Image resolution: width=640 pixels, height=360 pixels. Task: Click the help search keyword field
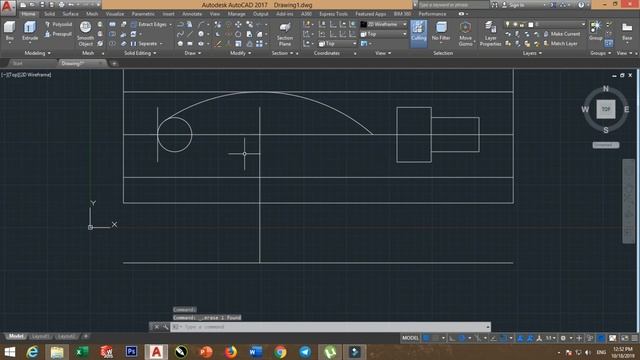pyautogui.click(x=453, y=5)
